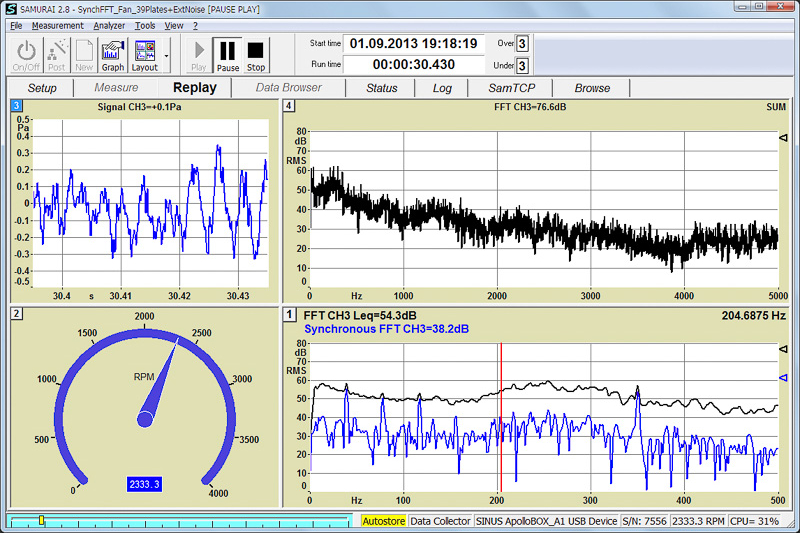Open the Analyzer menu

[x=109, y=25]
